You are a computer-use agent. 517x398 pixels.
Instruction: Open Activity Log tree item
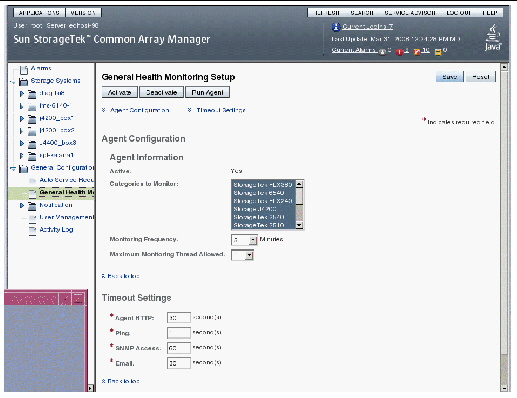(56, 230)
